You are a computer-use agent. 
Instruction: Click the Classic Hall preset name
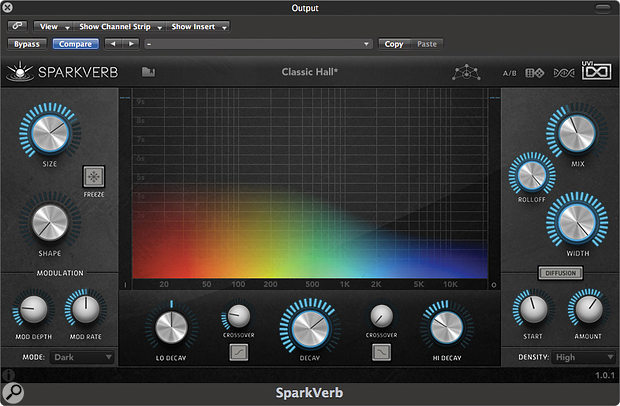[x=310, y=72]
